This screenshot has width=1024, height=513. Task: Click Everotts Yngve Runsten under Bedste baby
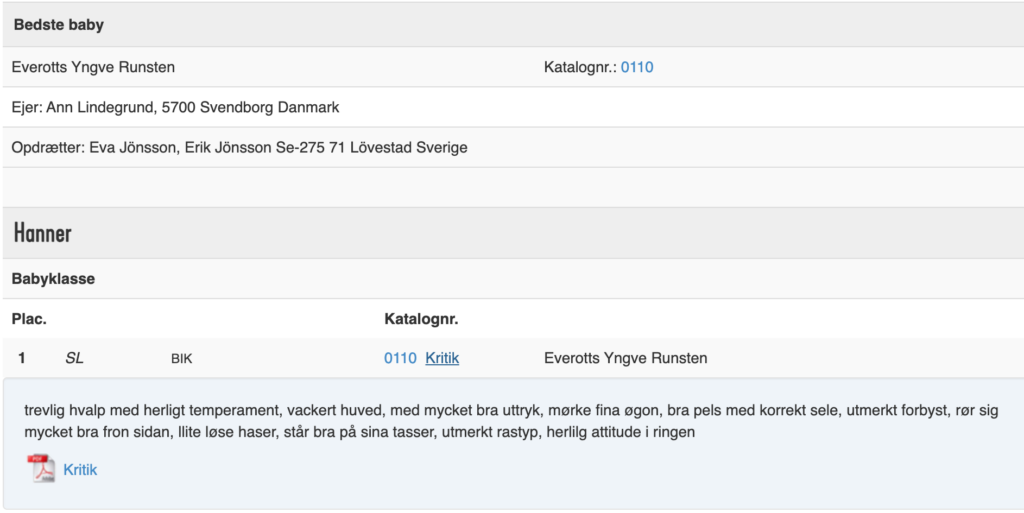pyautogui.click(x=93, y=67)
